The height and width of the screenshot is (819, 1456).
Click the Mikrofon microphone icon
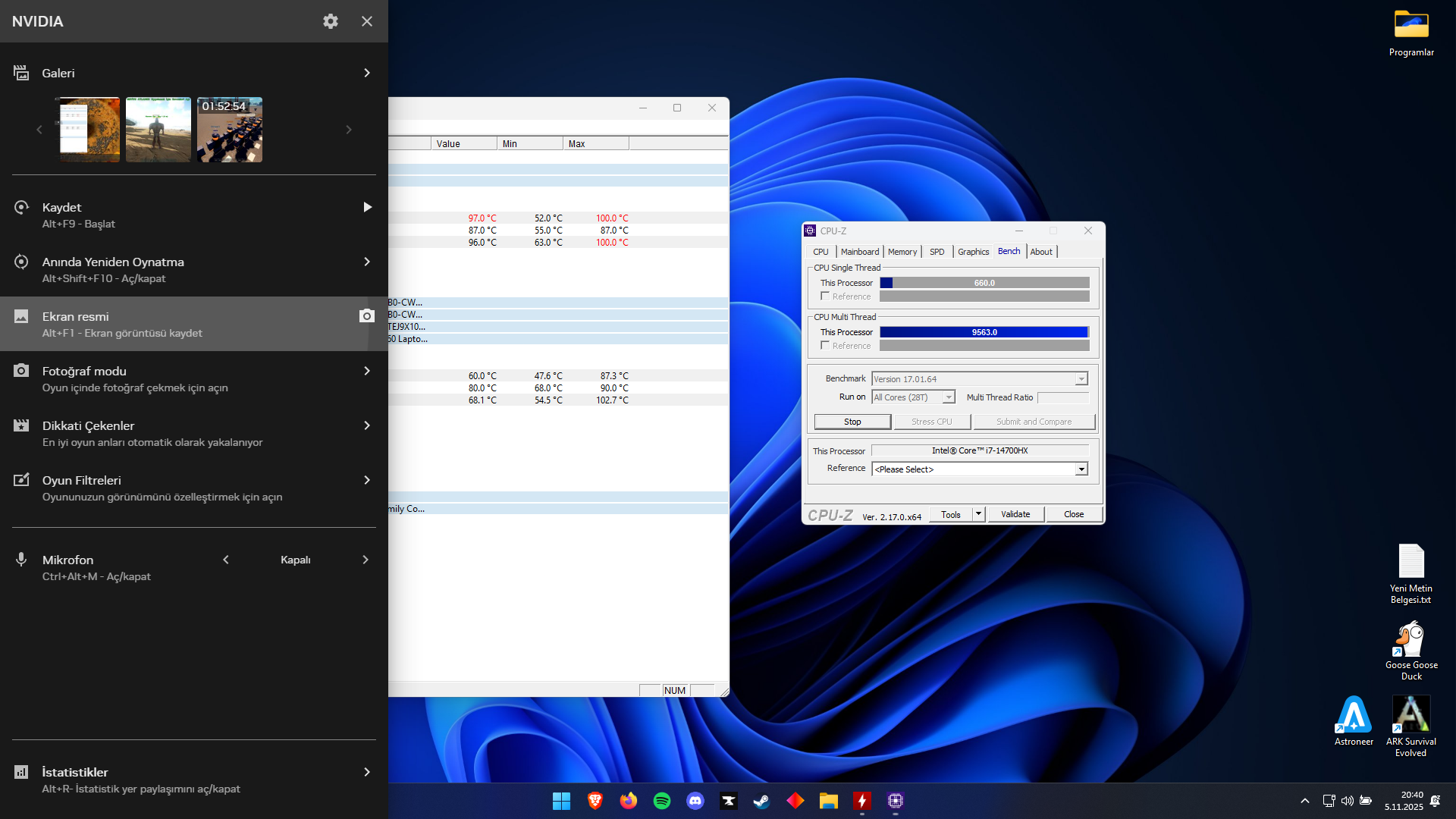pyautogui.click(x=21, y=560)
